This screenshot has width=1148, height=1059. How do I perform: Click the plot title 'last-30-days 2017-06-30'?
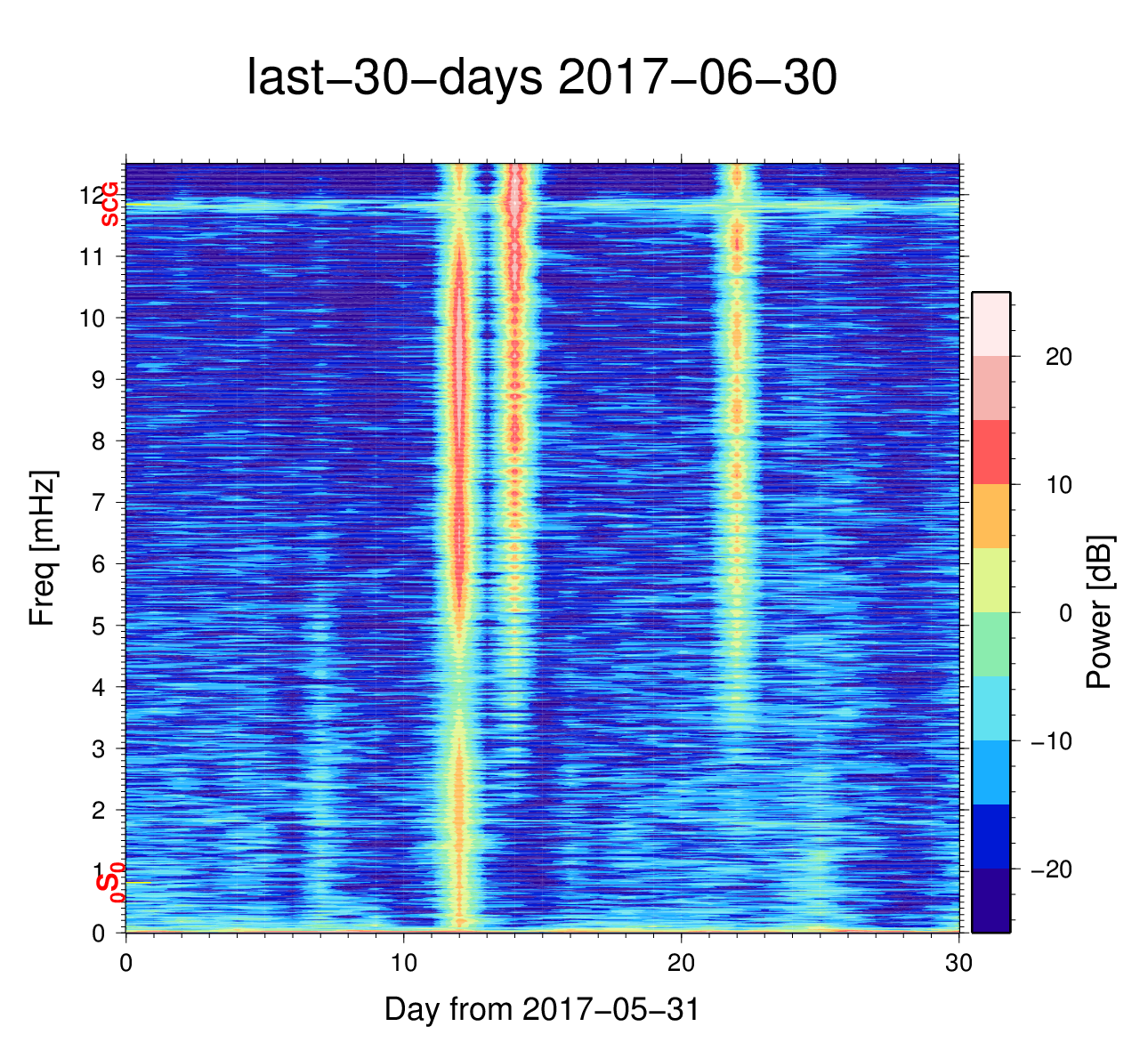[541, 78]
